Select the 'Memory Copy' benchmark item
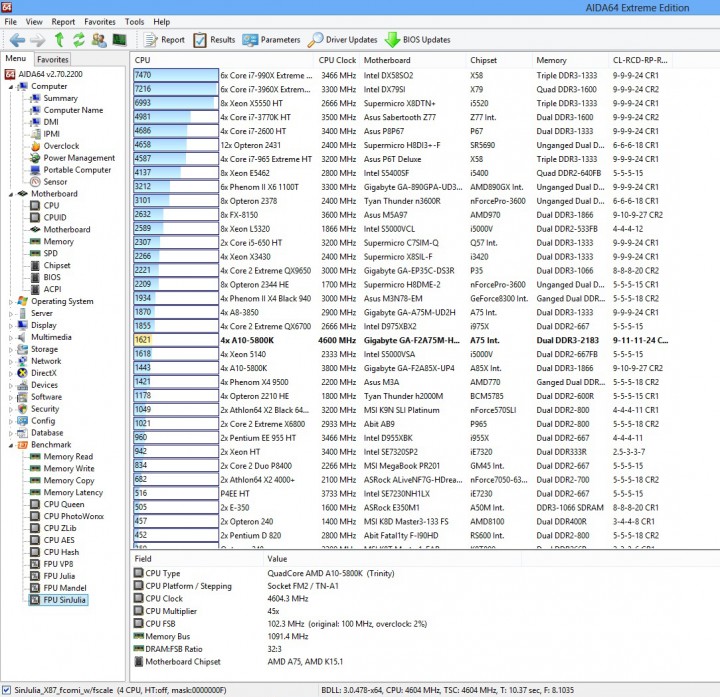This screenshot has width=720, height=697. coord(69,481)
